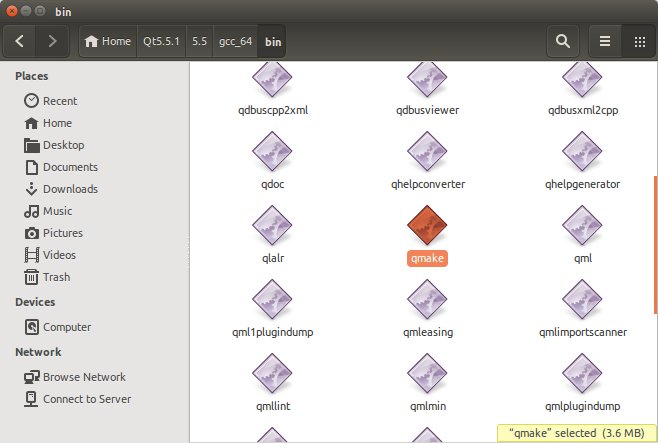Select the qlalr executable icon
658x443 pixels.
(272, 225)
